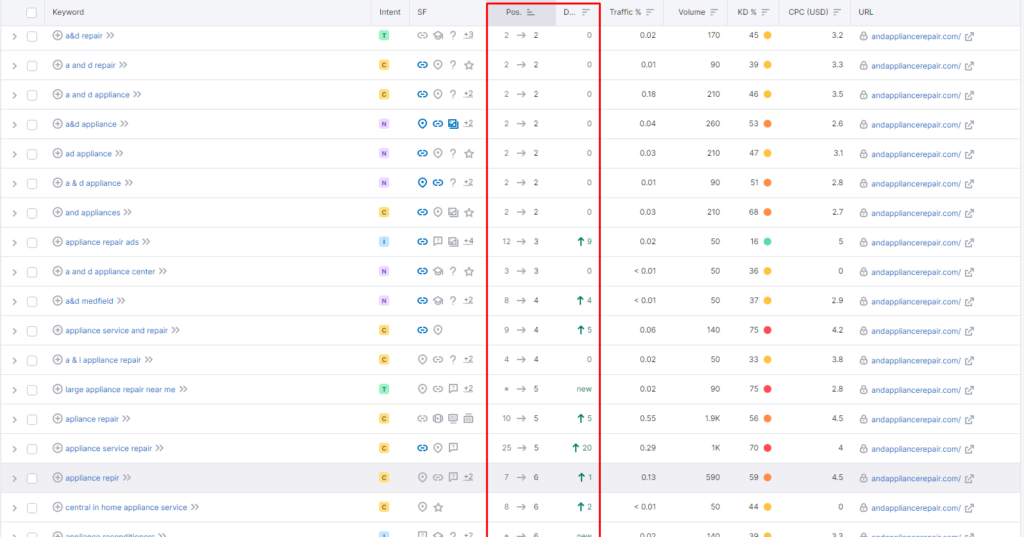Tick checkbox for apliance repair row
The image size is (1024, 537).
[31, 419]
